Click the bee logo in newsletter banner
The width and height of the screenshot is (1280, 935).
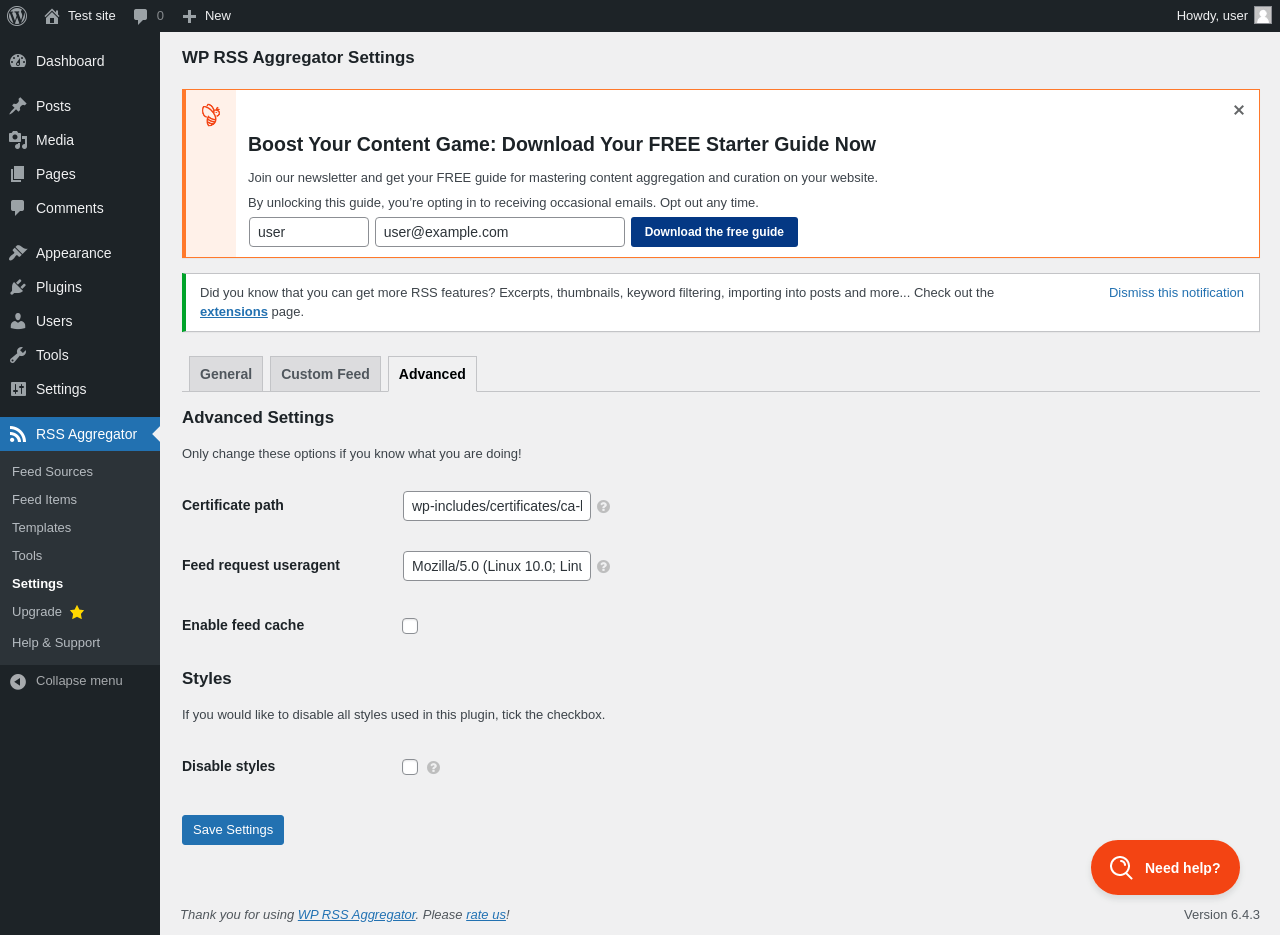tap(210, 115)
